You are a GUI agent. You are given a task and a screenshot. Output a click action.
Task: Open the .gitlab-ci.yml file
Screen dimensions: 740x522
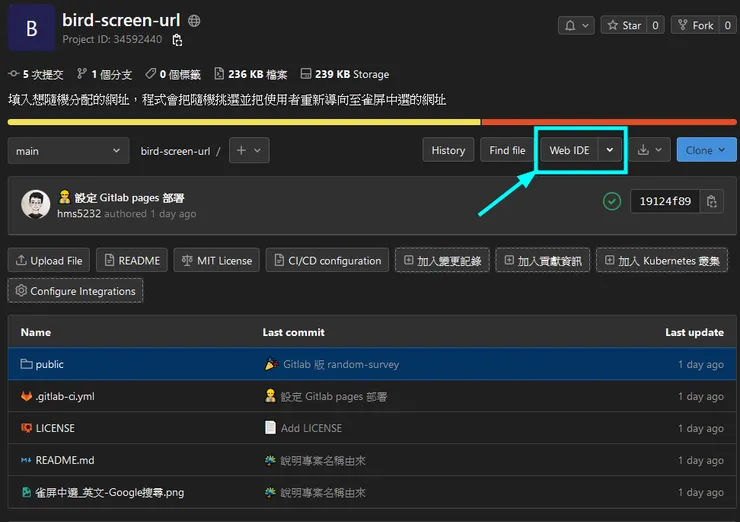click(x=65, y=396)
